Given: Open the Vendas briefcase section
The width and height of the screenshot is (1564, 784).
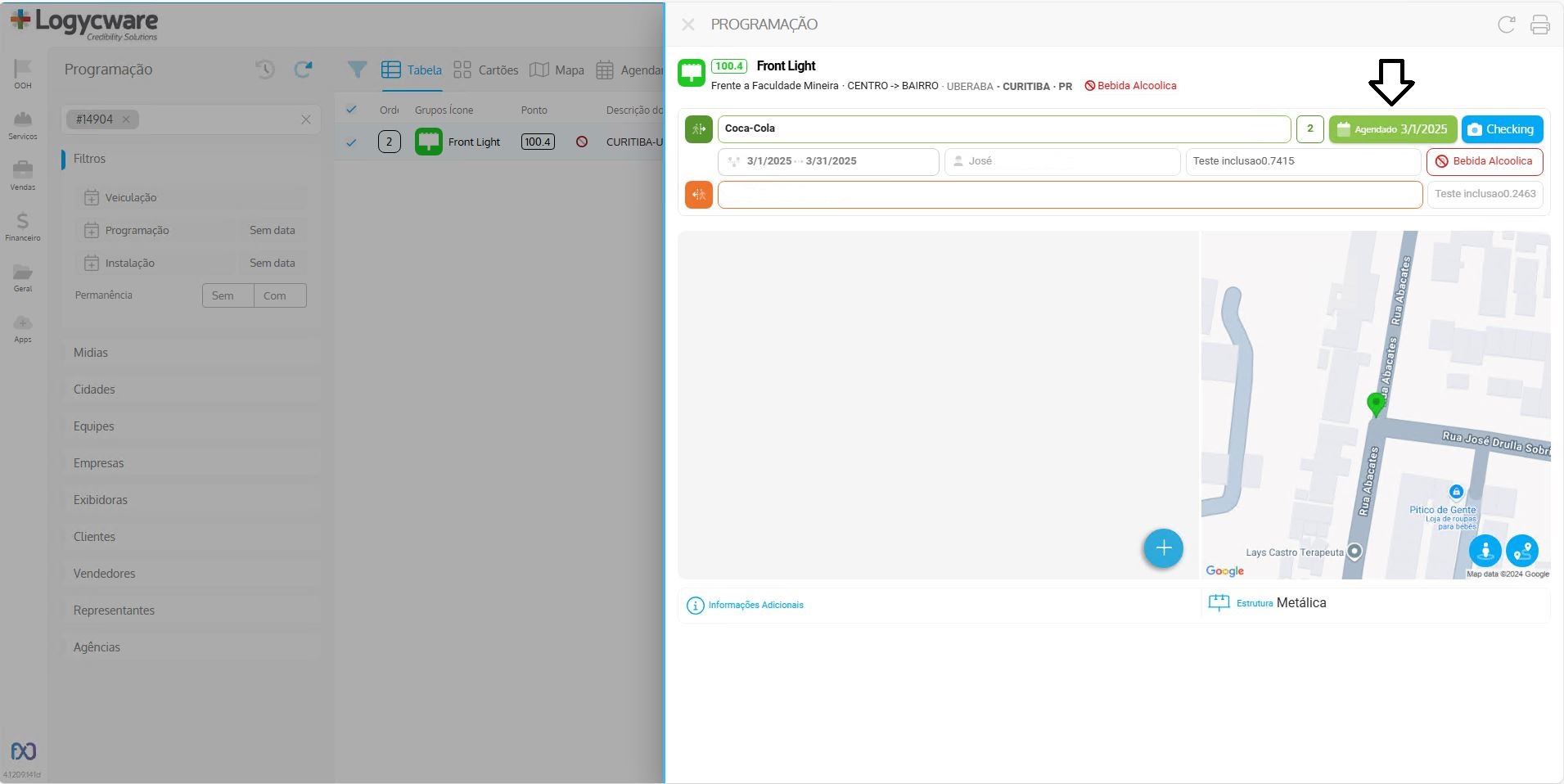Looking at the screenshot, I should coord(23,175).
